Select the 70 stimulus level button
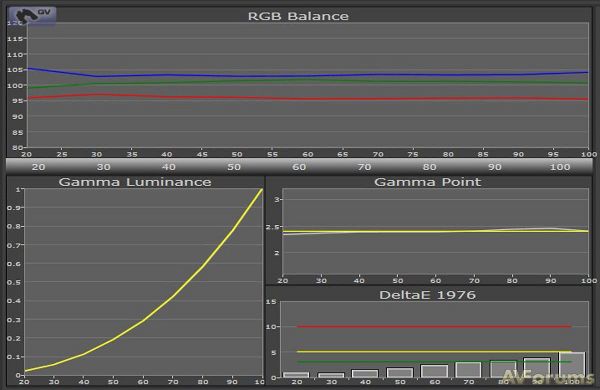The image size is (600, 390). (364, 167)
